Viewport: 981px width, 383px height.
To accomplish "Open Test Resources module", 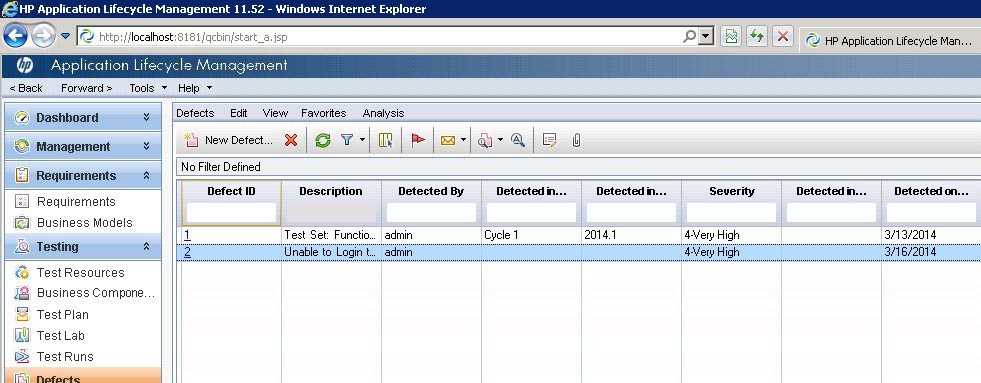I will [80, 272].
